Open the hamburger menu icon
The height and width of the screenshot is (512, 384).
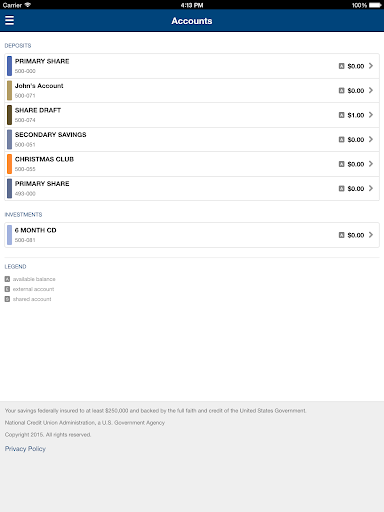coord(9,20)
